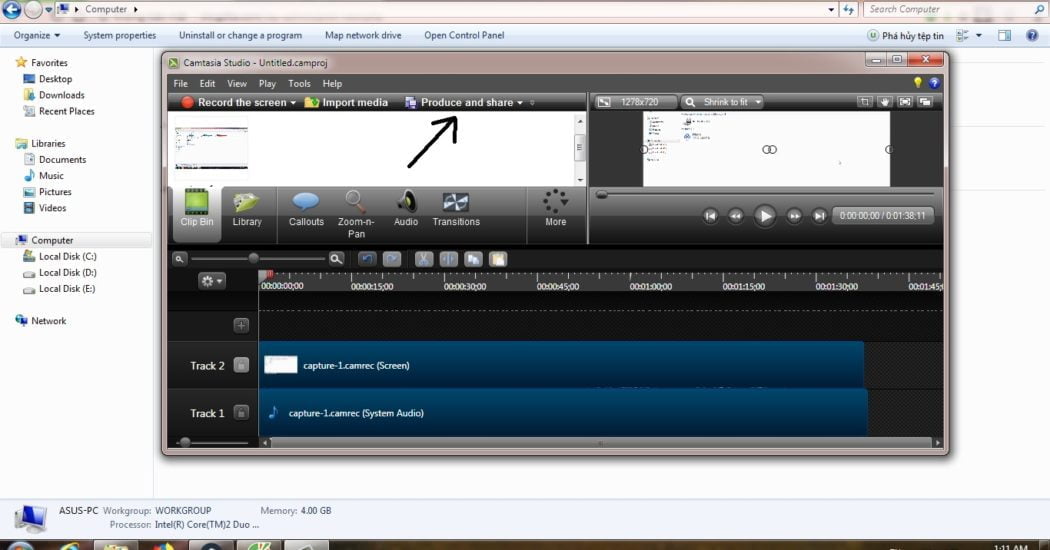Open Explorer change view dropdown arrow

979,36
